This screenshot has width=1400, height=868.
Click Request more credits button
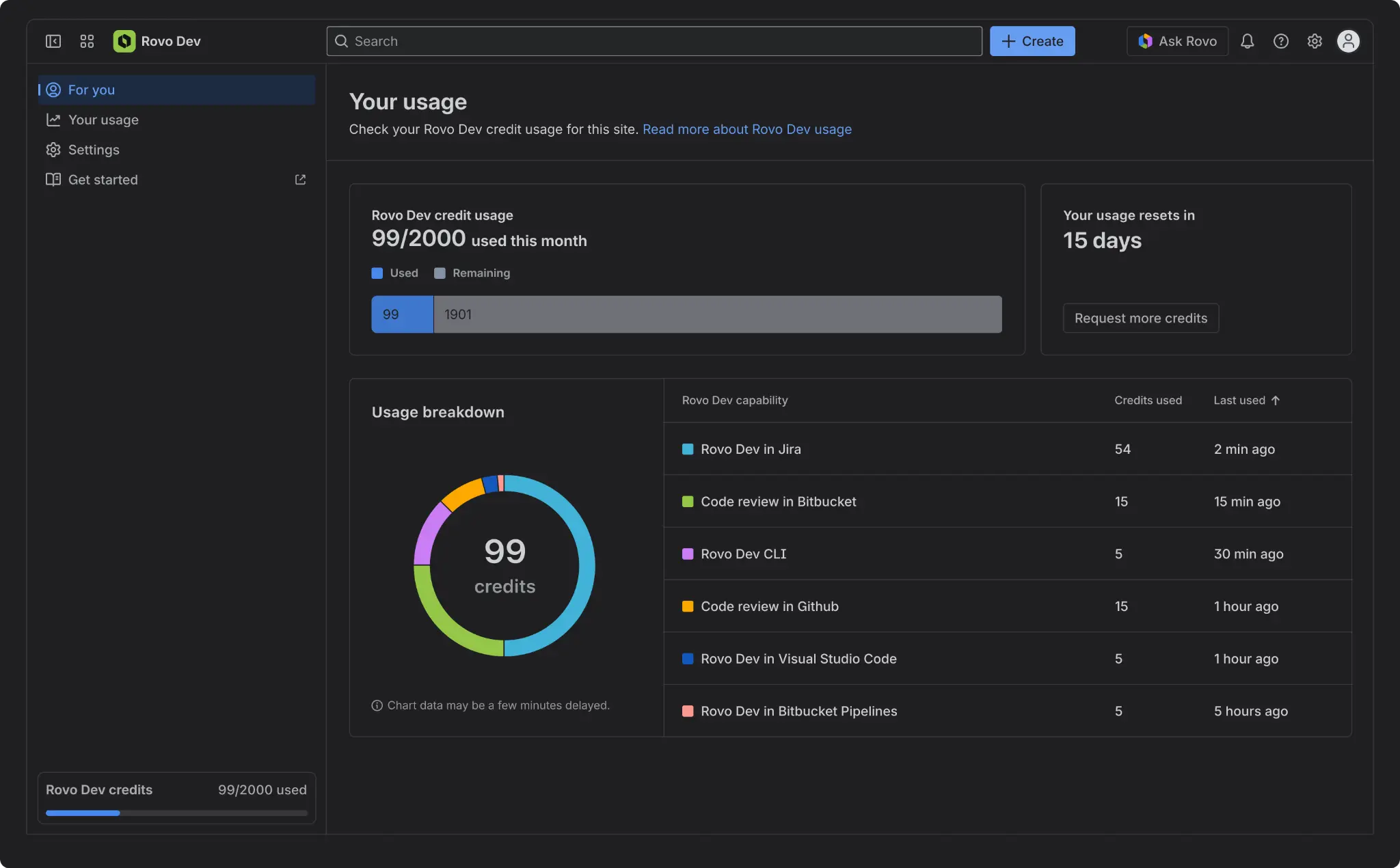click(1140, 318)
